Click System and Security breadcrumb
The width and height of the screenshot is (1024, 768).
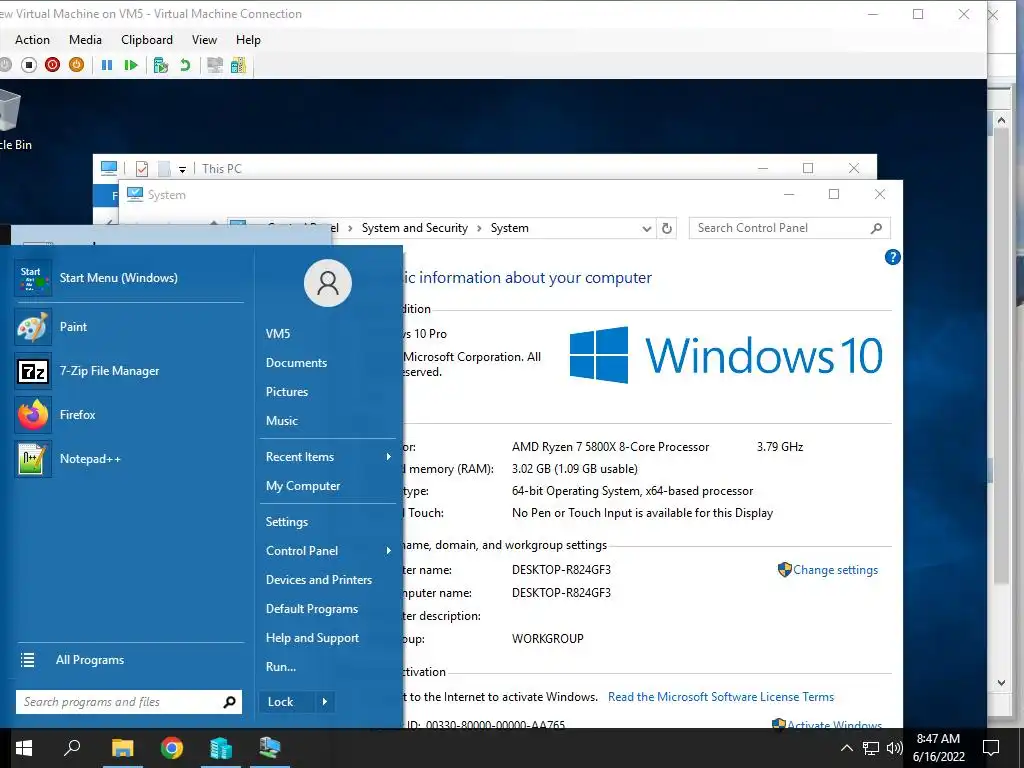[415, 228]
